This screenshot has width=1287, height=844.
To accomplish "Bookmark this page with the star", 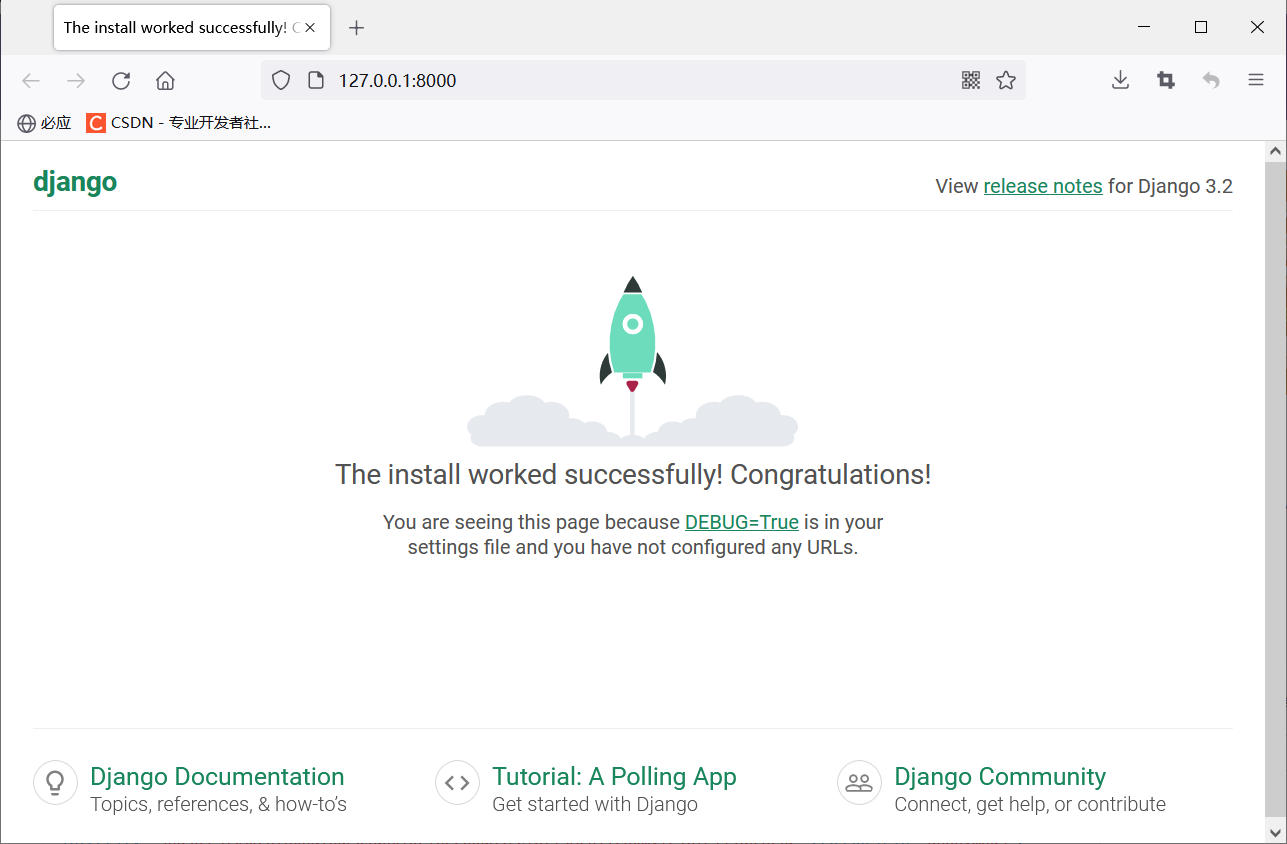I will (1006, 80).
